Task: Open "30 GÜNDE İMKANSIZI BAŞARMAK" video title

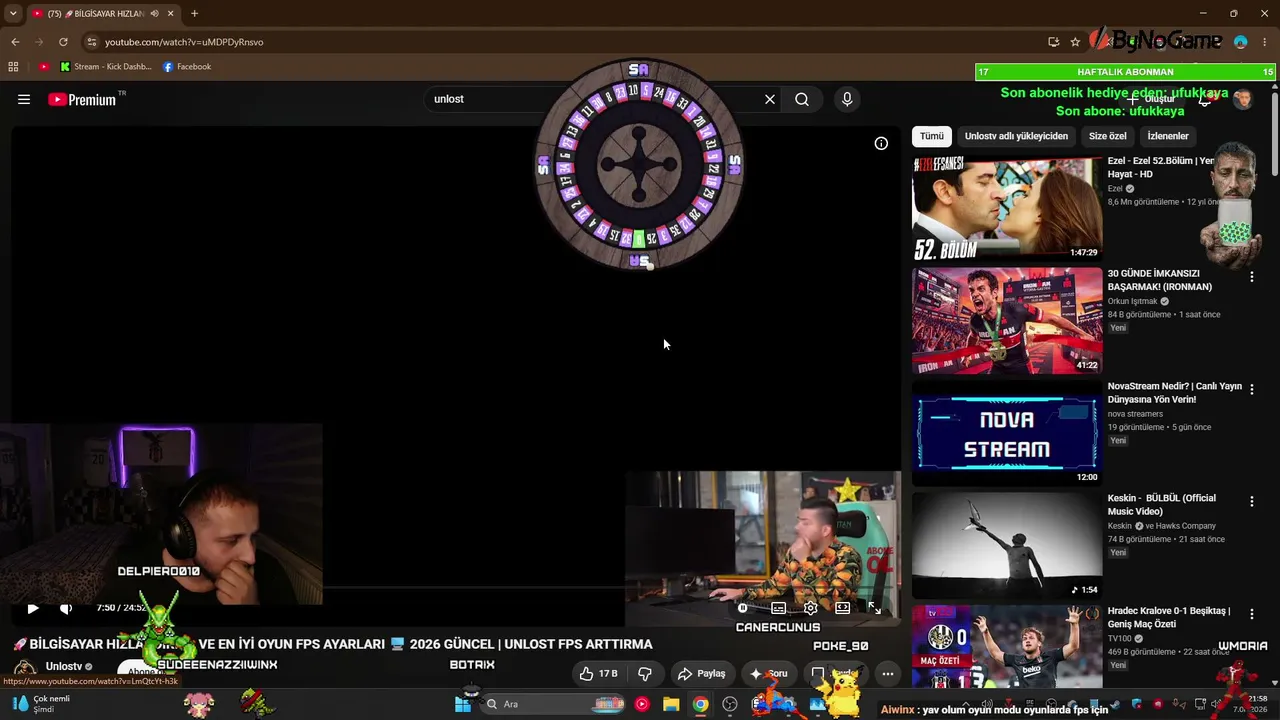Action: tap(1160, 280)
